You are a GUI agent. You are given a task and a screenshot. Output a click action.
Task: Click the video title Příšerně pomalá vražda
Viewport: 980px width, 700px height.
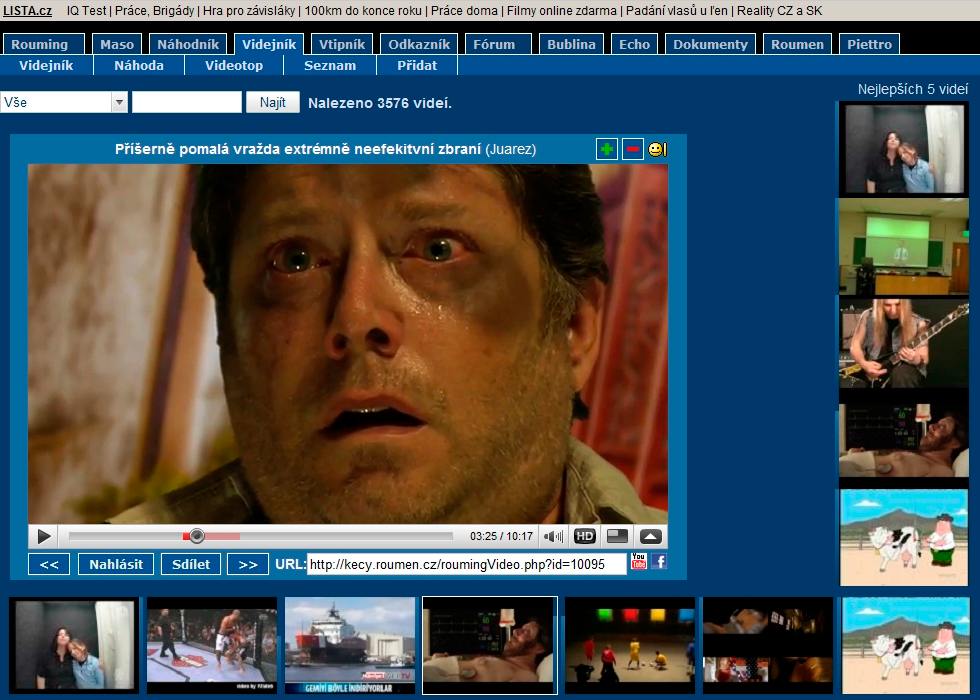(298, 149)
